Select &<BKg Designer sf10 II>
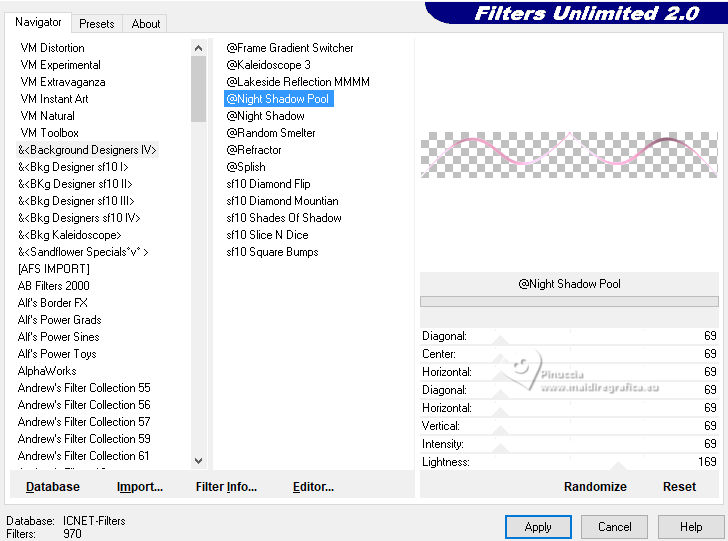The height and width of the screenshot is (541, 728). 75,184
